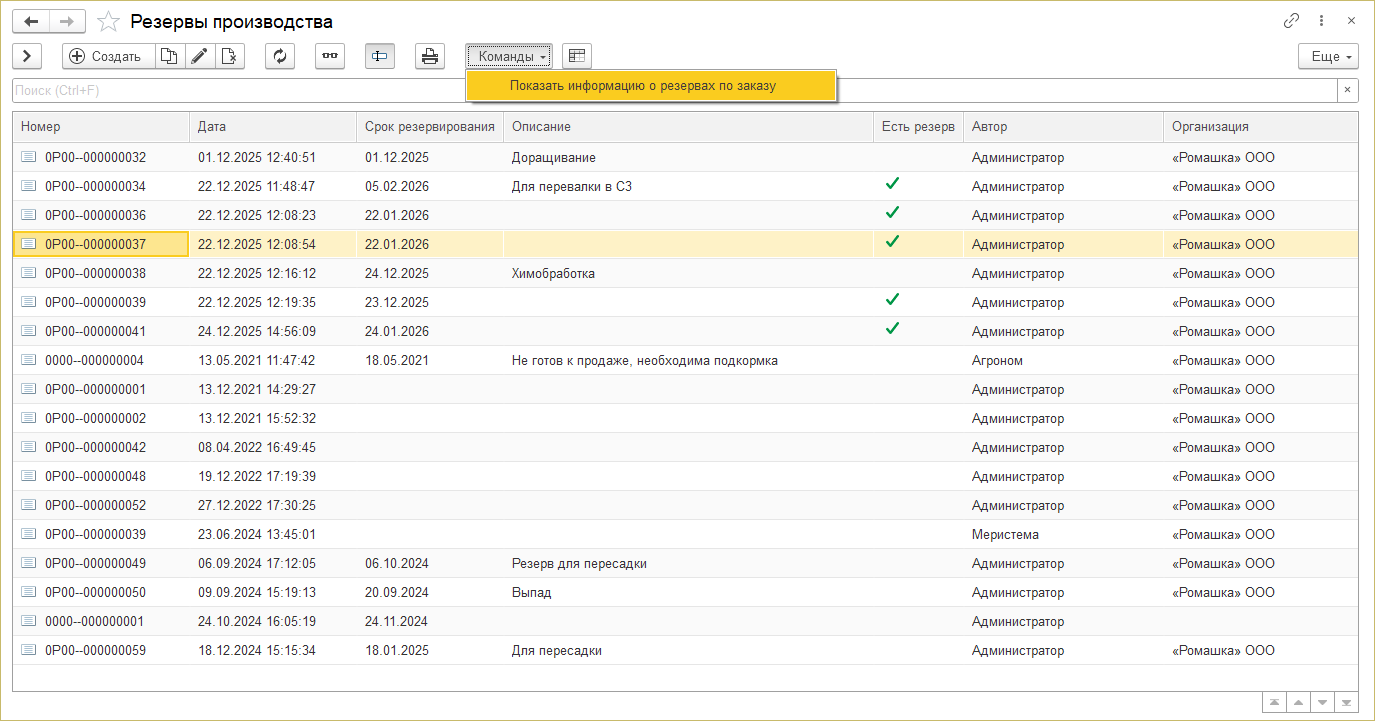Screen dimensions: 1375x721
Task: Click the printer icon in toolbar
Action: 430,56
